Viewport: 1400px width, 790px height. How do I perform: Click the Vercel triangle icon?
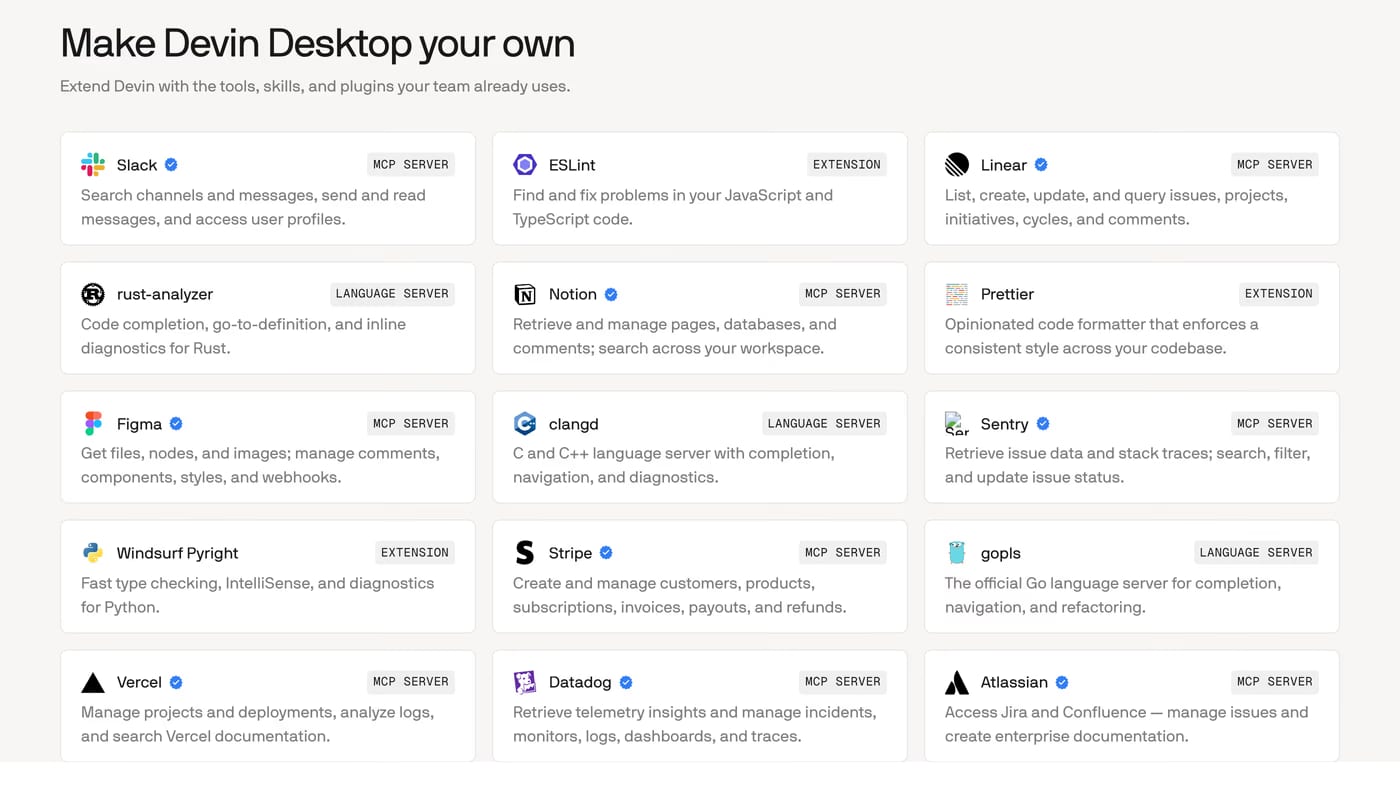click(93, 682)
